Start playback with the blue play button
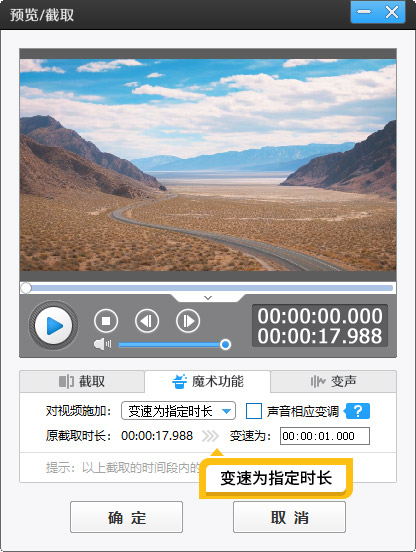The height and width of the screenshot is (552, 416). pos(53,325)
